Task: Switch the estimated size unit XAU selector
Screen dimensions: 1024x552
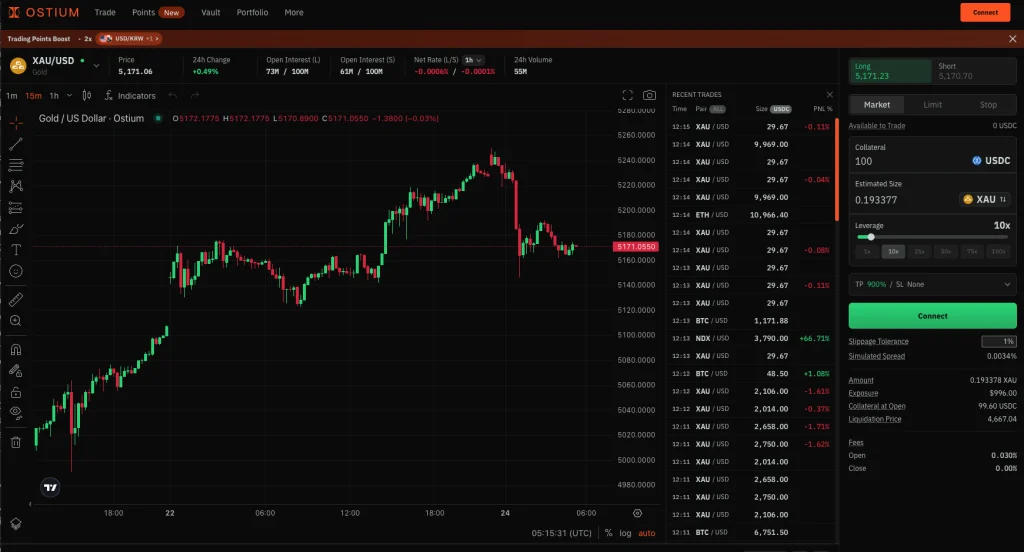Action: tap(985, 199)
